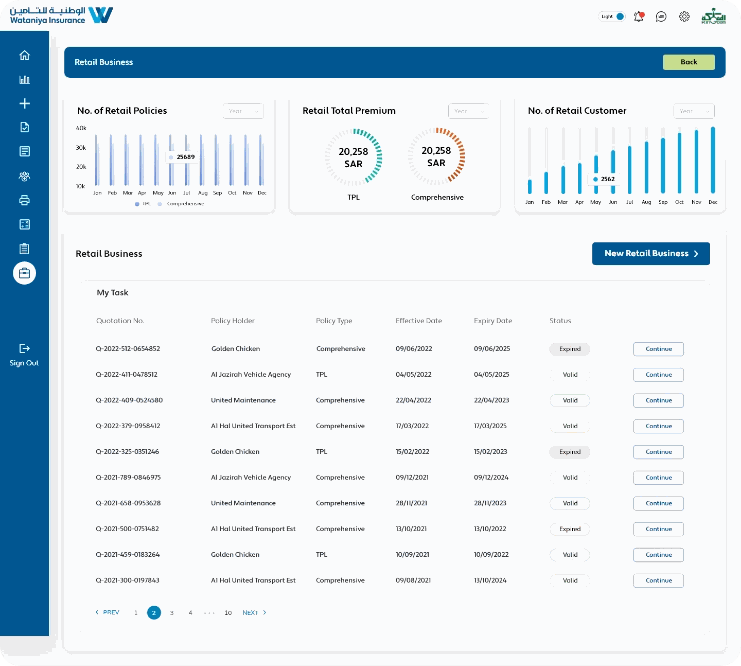Screen dimensions: 741x666
Task: Click the Dec bar in Retail Customer chart
Action: [713, 160]
